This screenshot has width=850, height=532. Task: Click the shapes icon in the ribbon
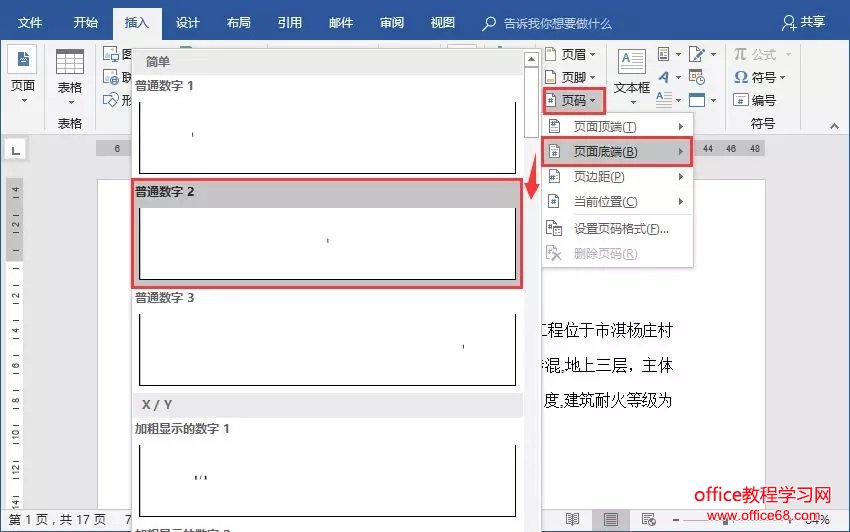pyautogui.click(x=111, y=100)
